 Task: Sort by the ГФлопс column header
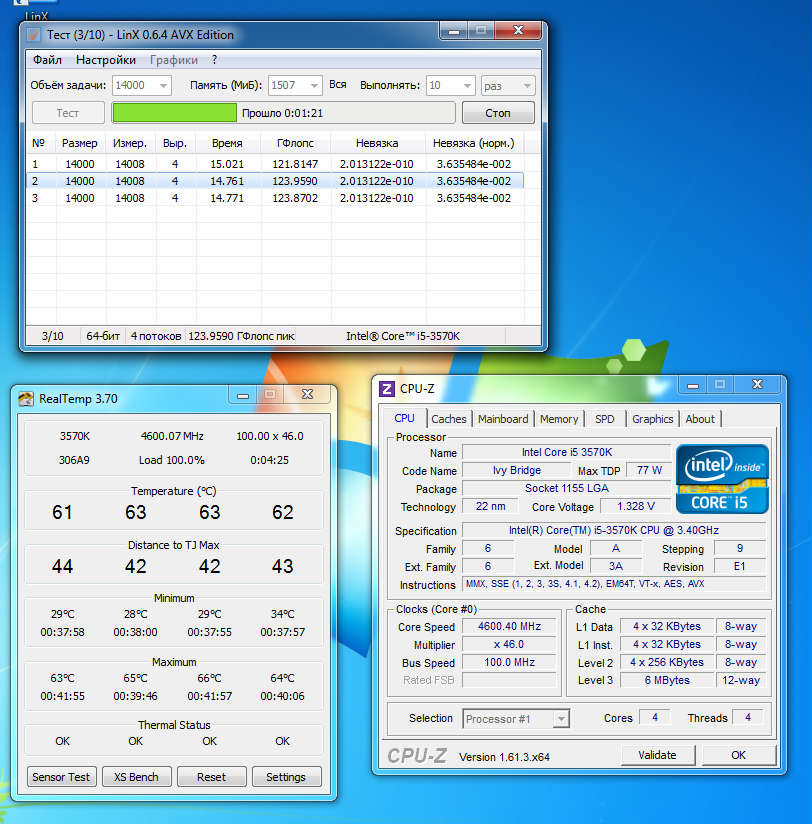pos(295,143)
